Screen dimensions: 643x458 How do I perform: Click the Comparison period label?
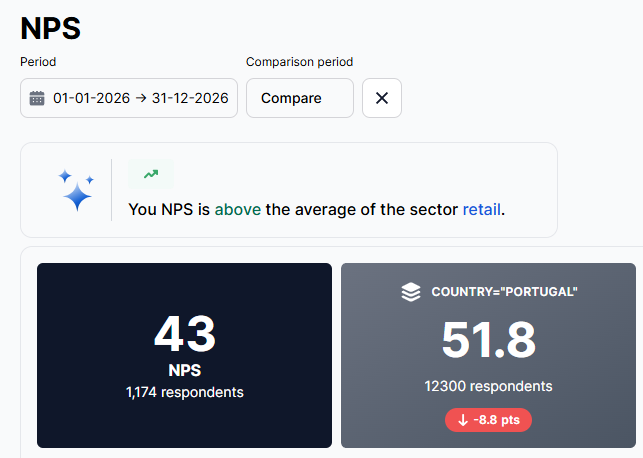coord(299,62)
